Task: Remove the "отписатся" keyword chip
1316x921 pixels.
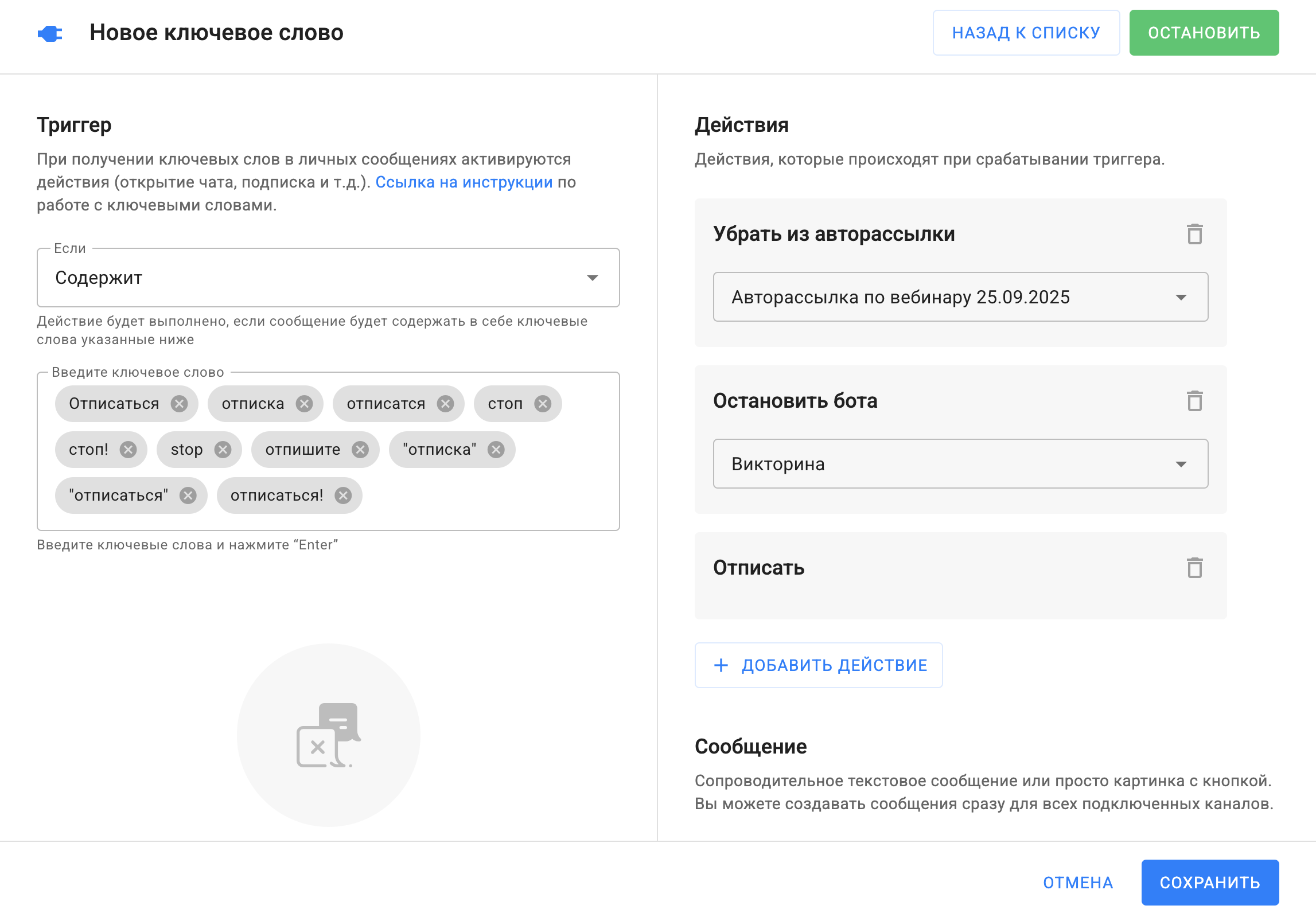Action: 445,404
